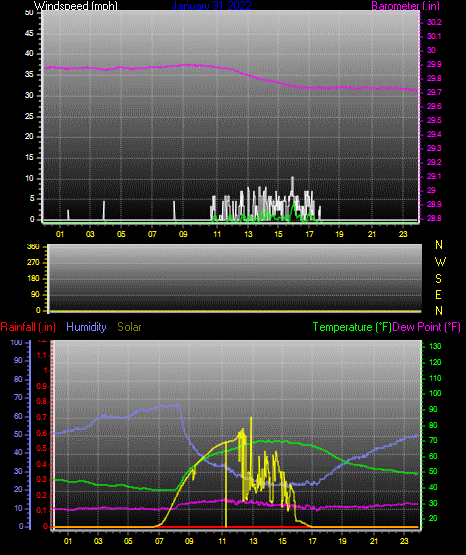Image resolution: width=466 pixels, height=555 pixels.
Task: Click the 50 humidity scale value
Action: coord(18,434)
